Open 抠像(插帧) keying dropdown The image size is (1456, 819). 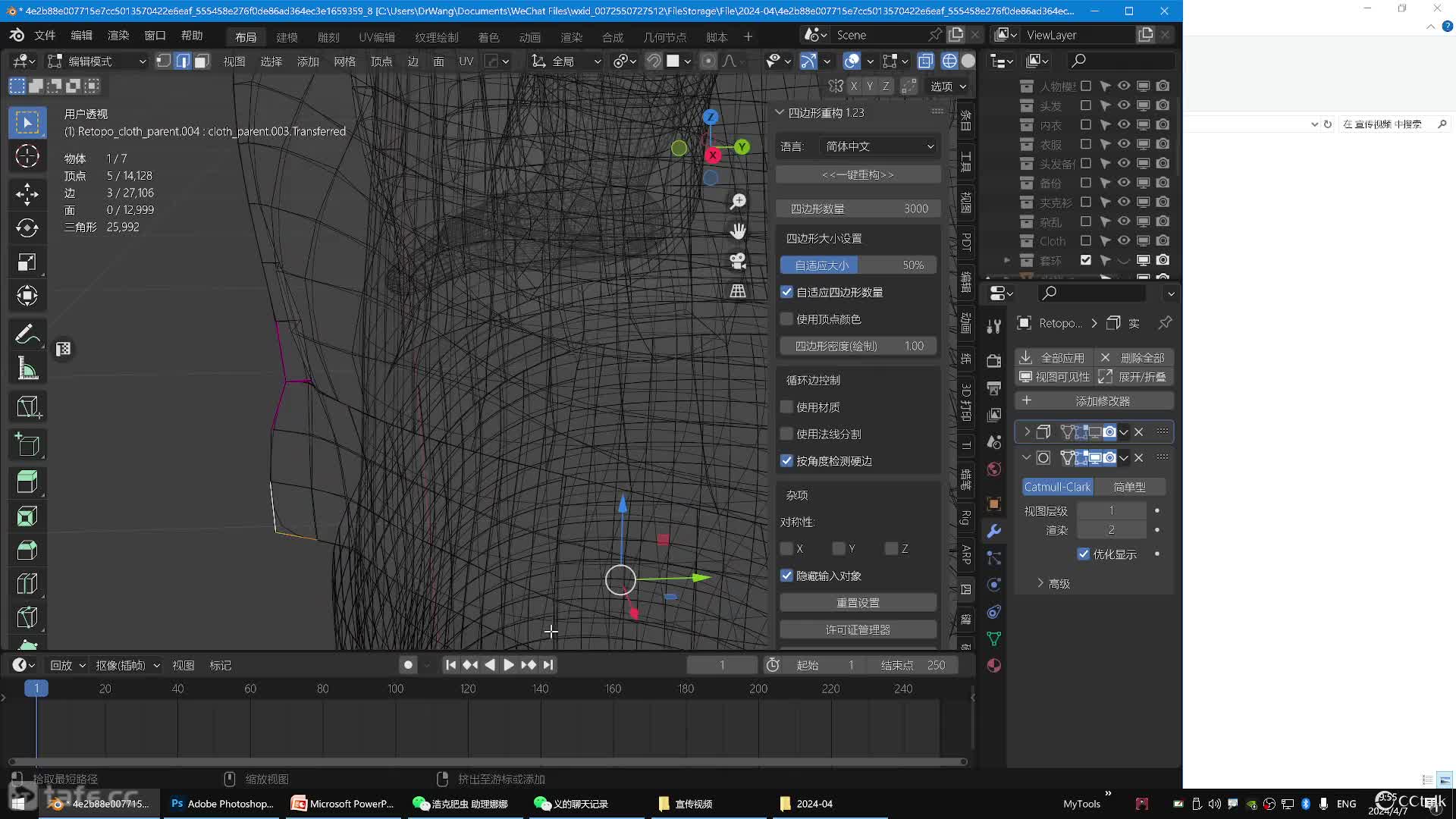[127, 665]
